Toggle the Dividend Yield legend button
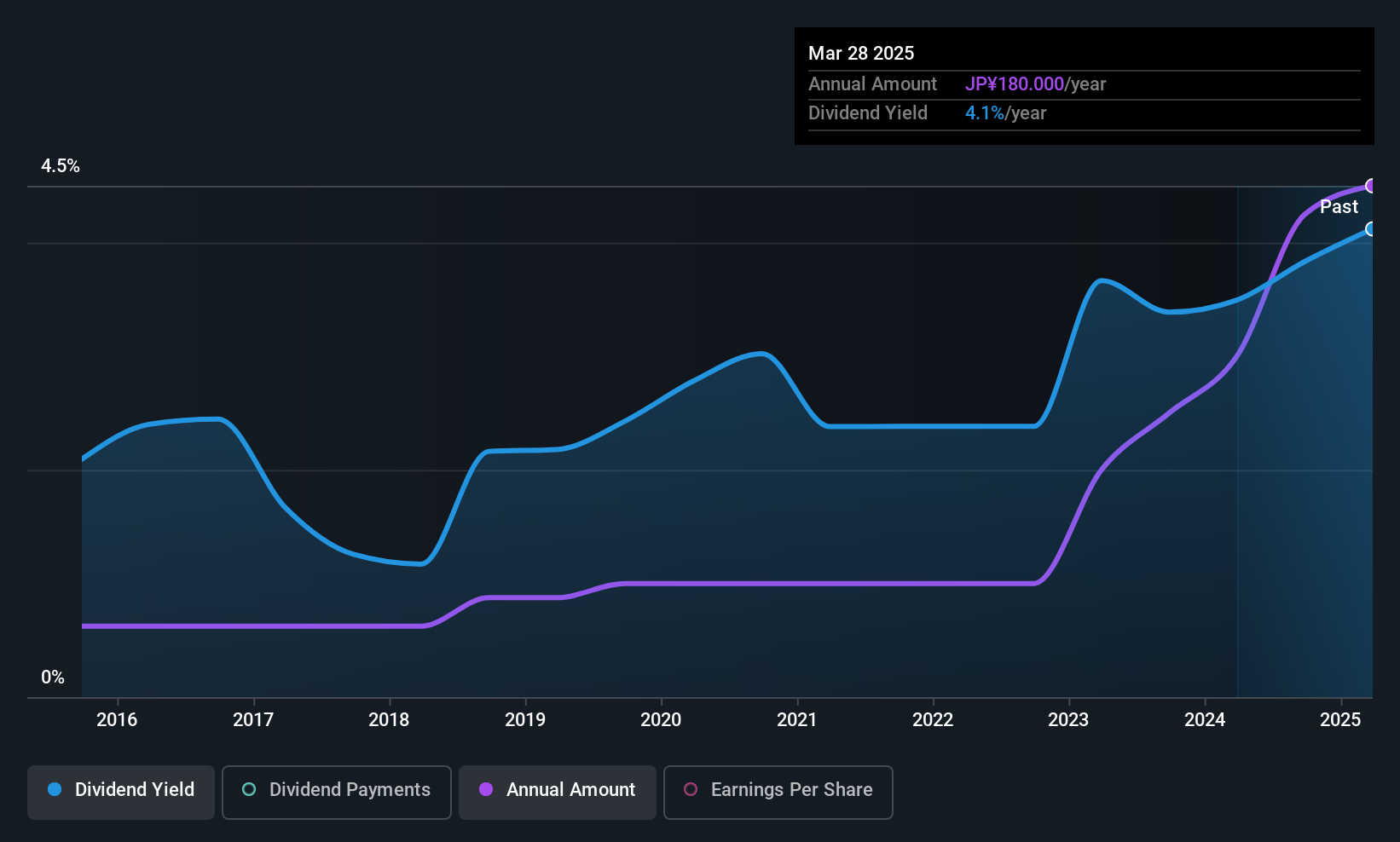Image resolution: width=1400 pixels, height=842 pixels. point(121,792)
